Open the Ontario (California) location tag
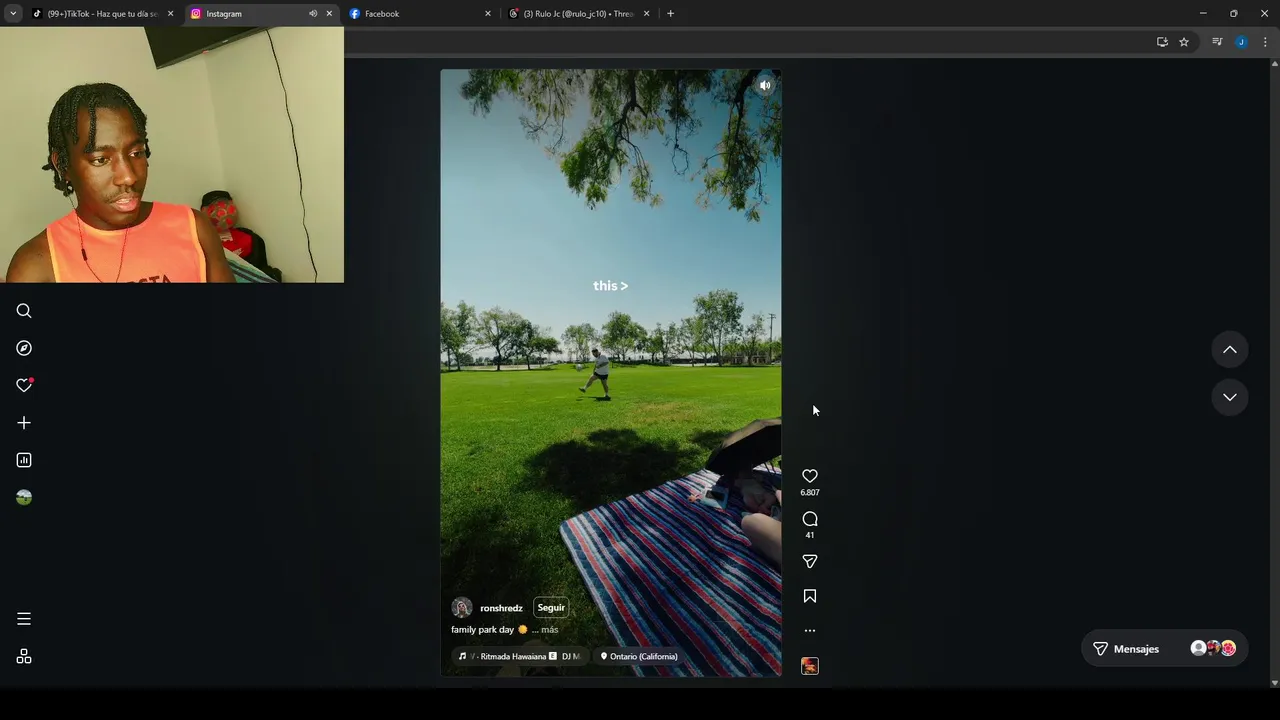This screenshot has height=720, width=1280. point(639,657)
